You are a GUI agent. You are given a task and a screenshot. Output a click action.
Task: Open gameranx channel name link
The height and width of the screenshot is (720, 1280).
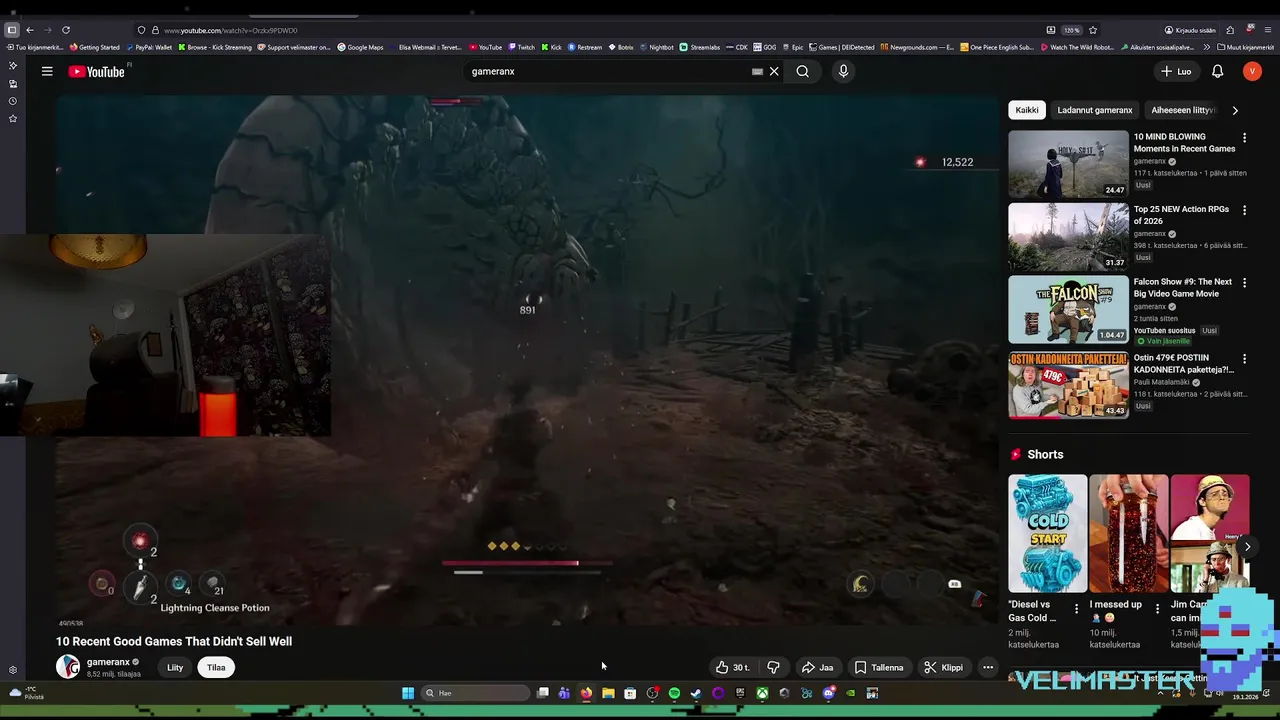tap(108, 662)
